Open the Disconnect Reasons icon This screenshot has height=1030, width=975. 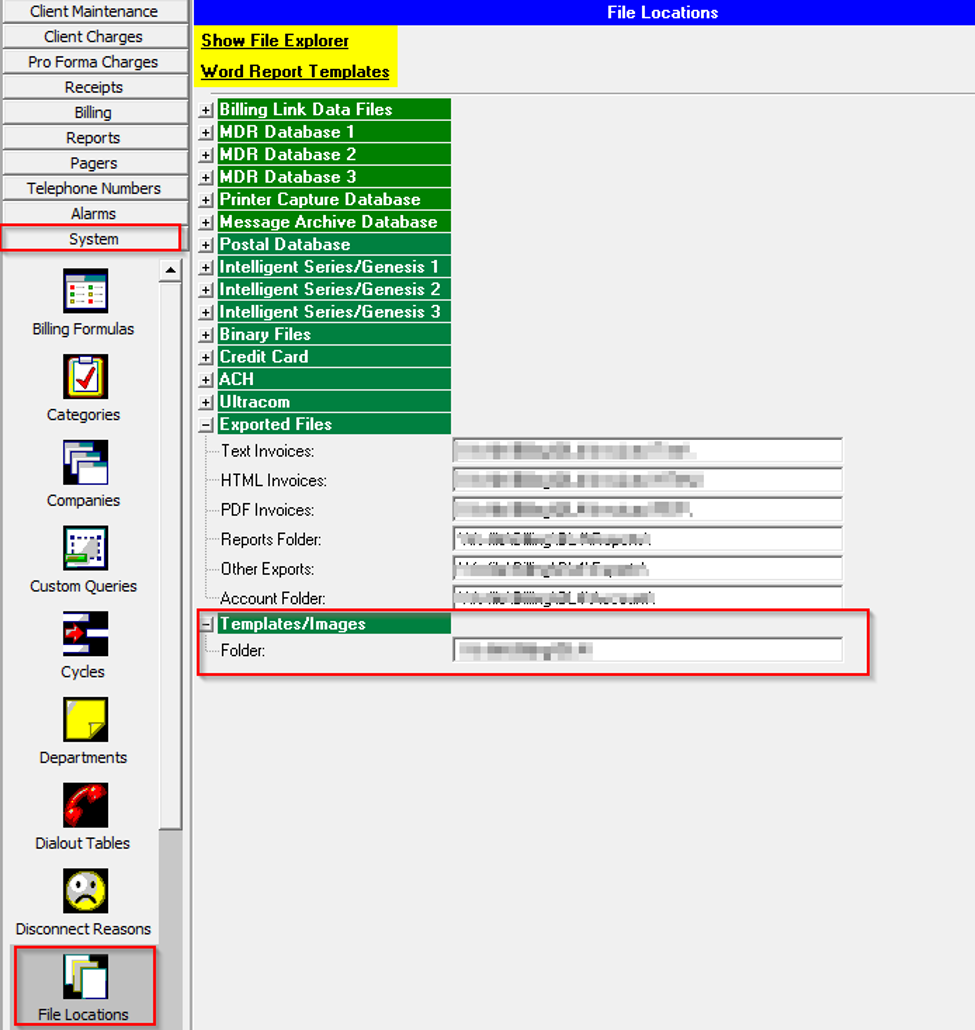(x=84, y=892)
